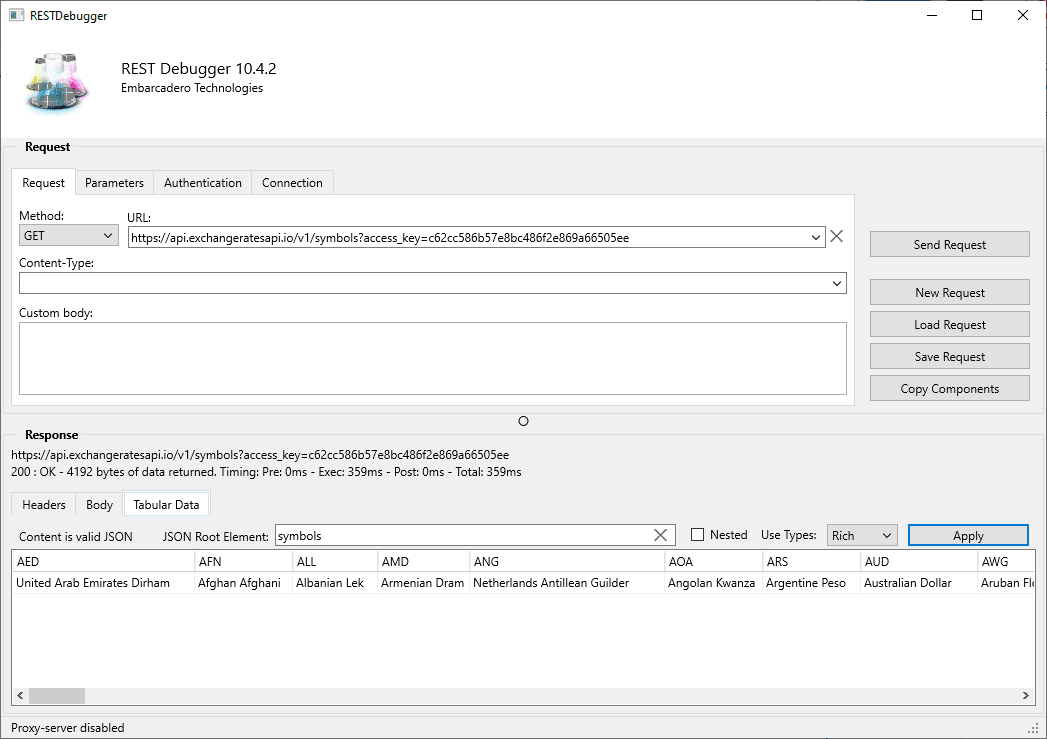Click the 200 : OK status line
Viewport: 1047px width, 739px height.
pos(266,472)
